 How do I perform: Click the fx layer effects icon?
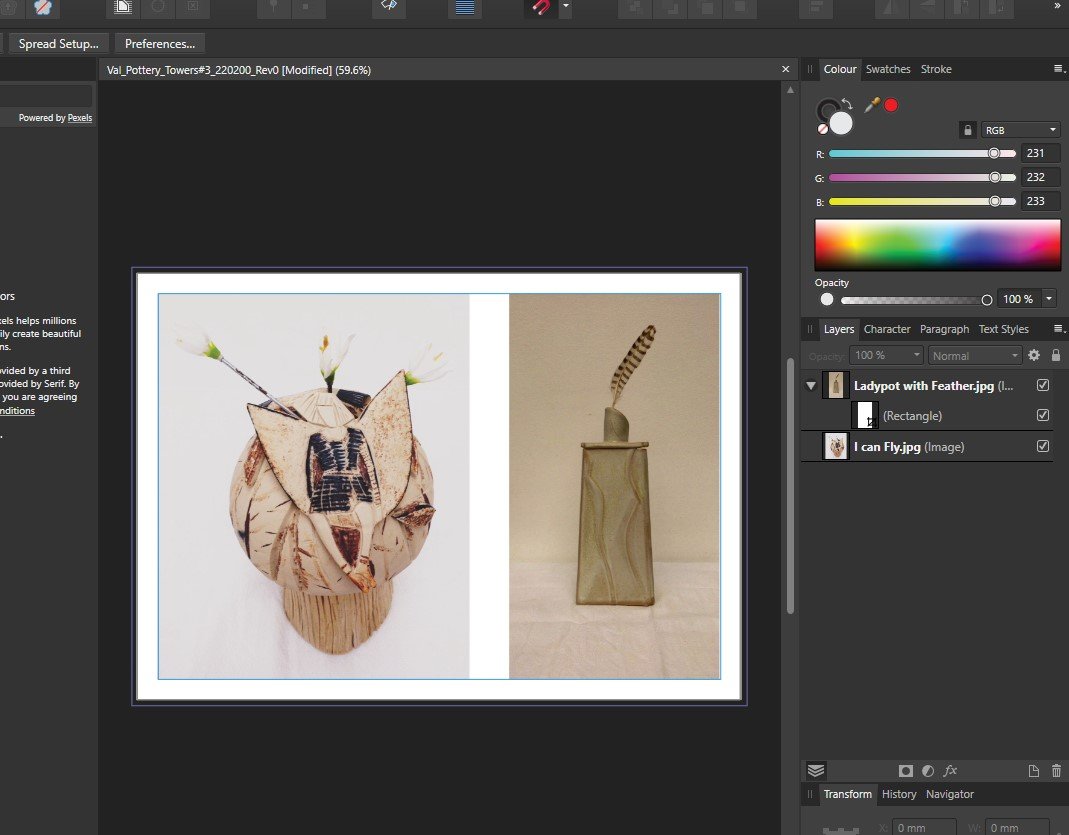(949, 771)
